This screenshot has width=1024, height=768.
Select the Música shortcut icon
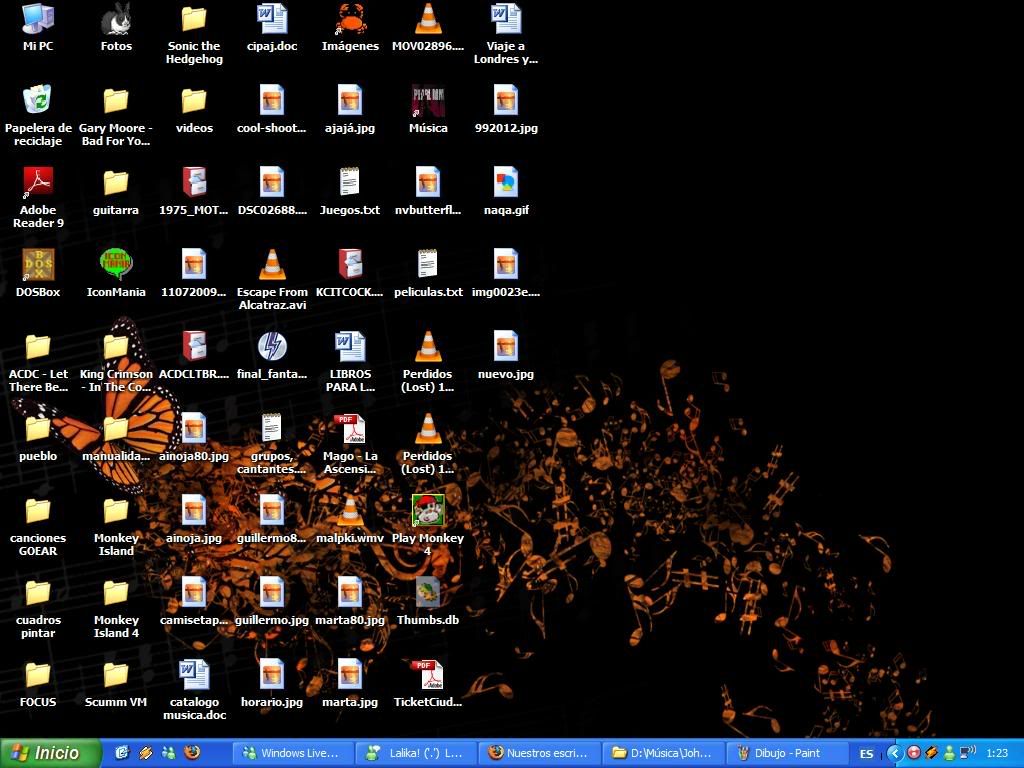coord(428,101)
